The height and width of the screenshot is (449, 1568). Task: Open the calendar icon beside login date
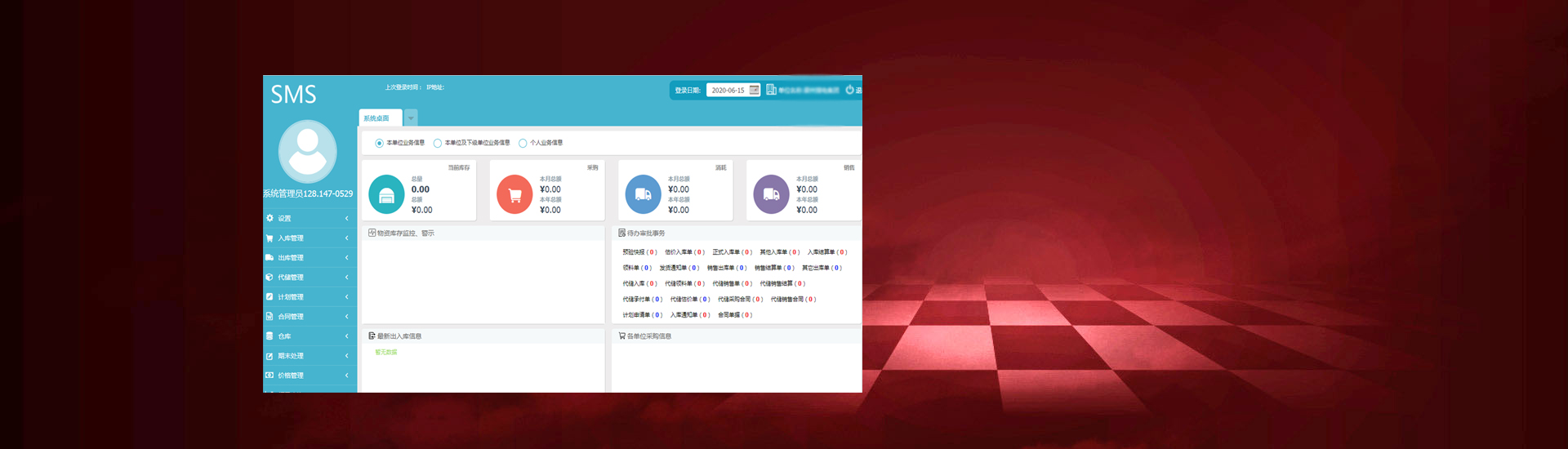coord(755,90)
